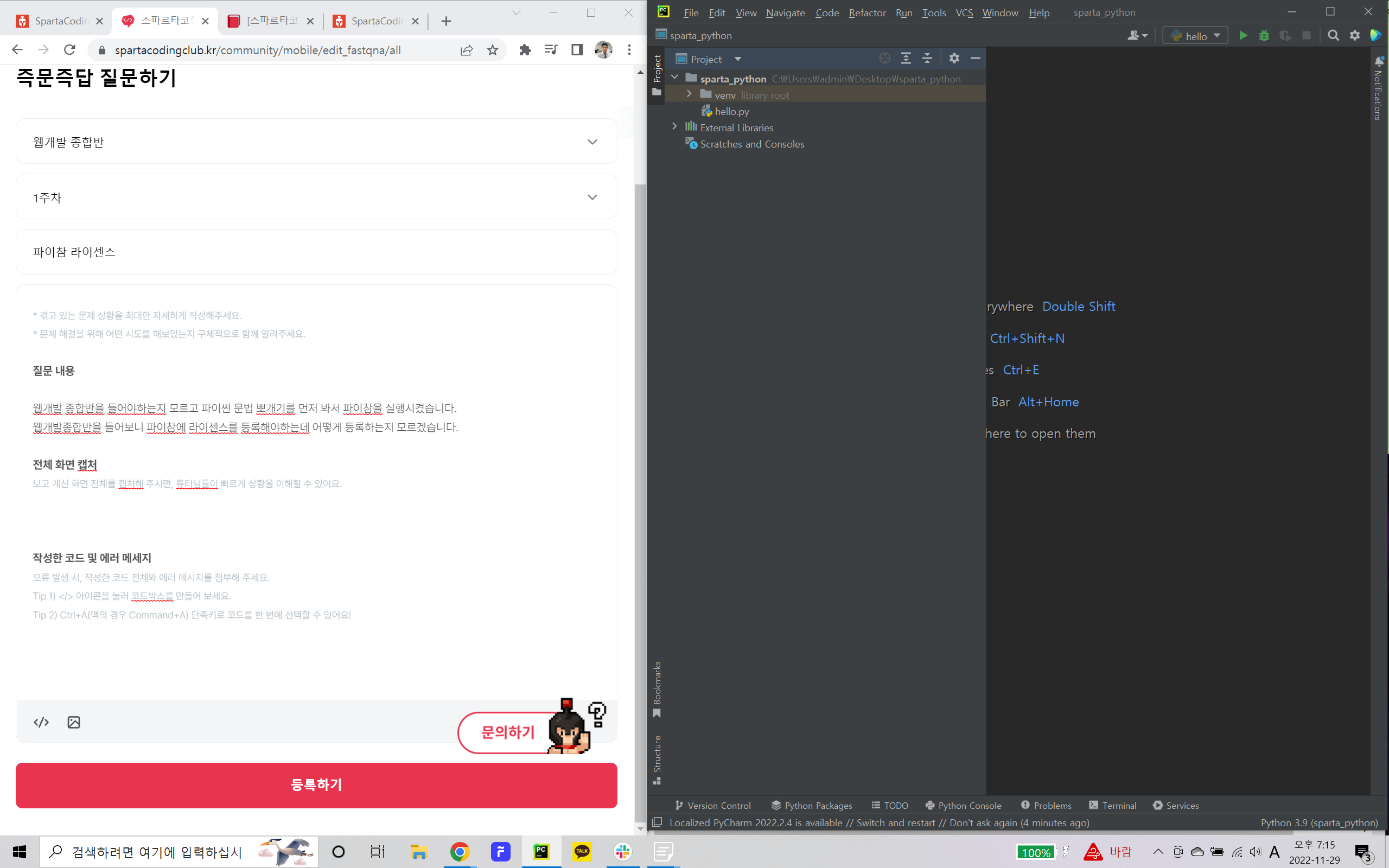Click the image upload icon in editor

tap(73, 722)
